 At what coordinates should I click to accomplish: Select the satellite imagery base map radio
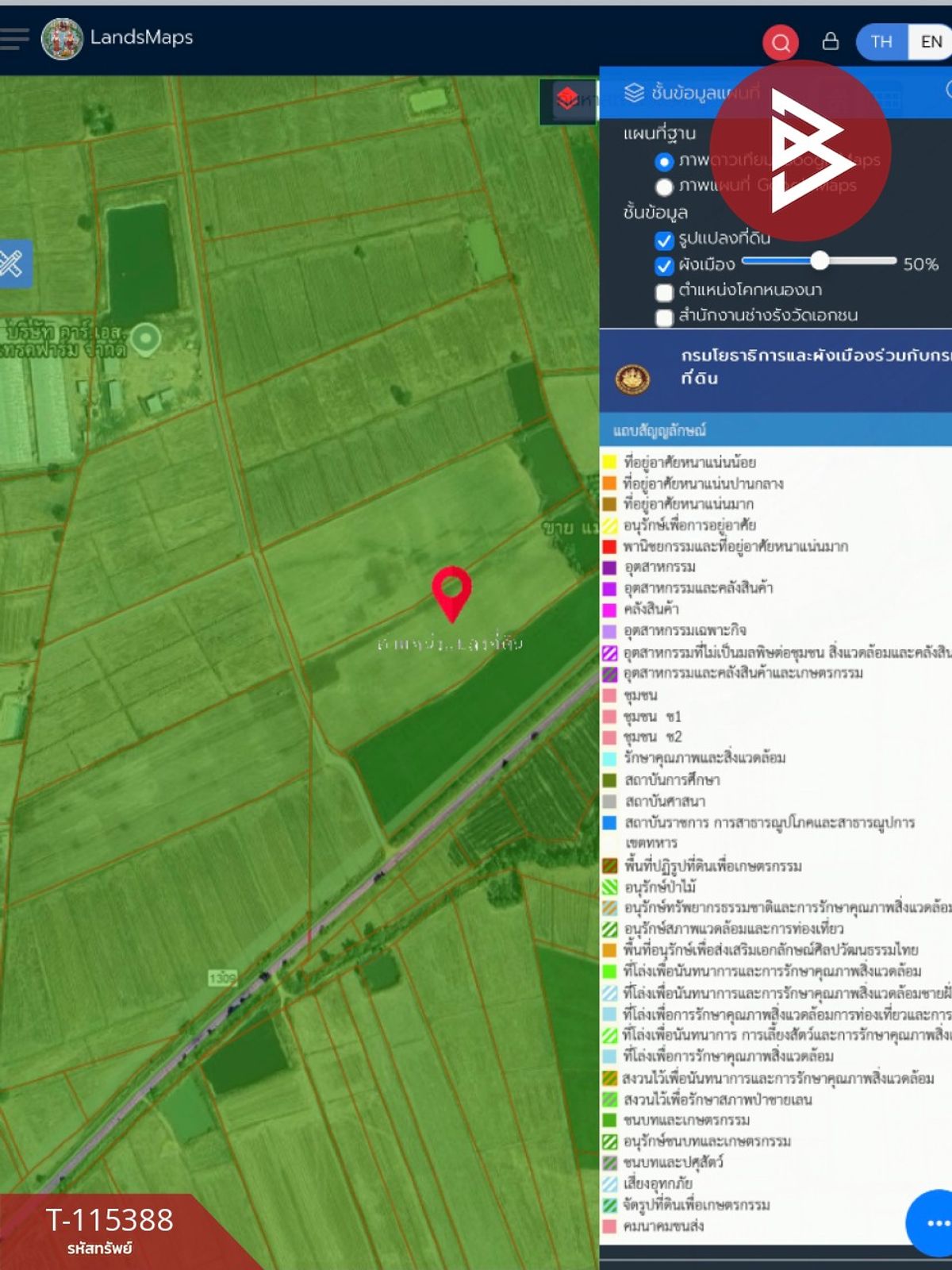665,162
